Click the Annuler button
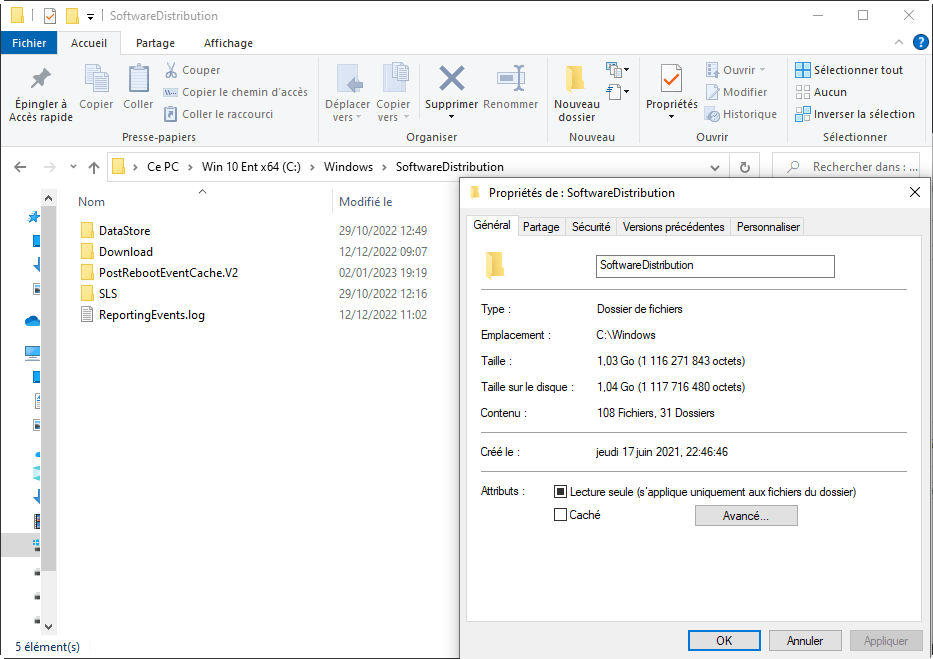Image resolution: width=933 pixels, height=659 pixels. [x=804, y=641]
